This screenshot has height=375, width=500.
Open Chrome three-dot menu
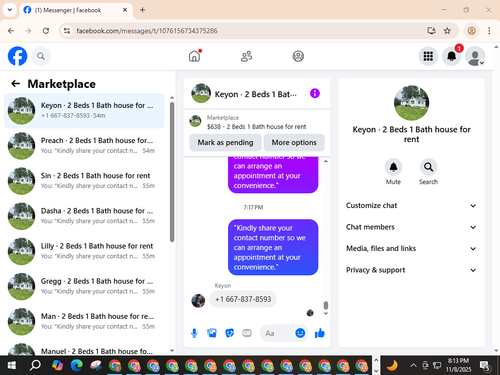[489, 31]
